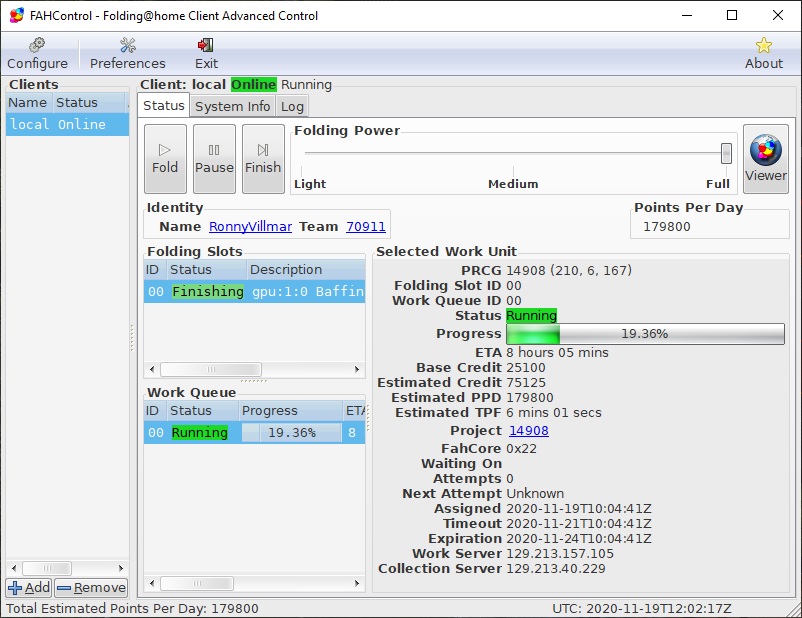The image size is (802, 618).
Task: Click Total Estimated Points Per Day status text
Action: click(132, 609)
